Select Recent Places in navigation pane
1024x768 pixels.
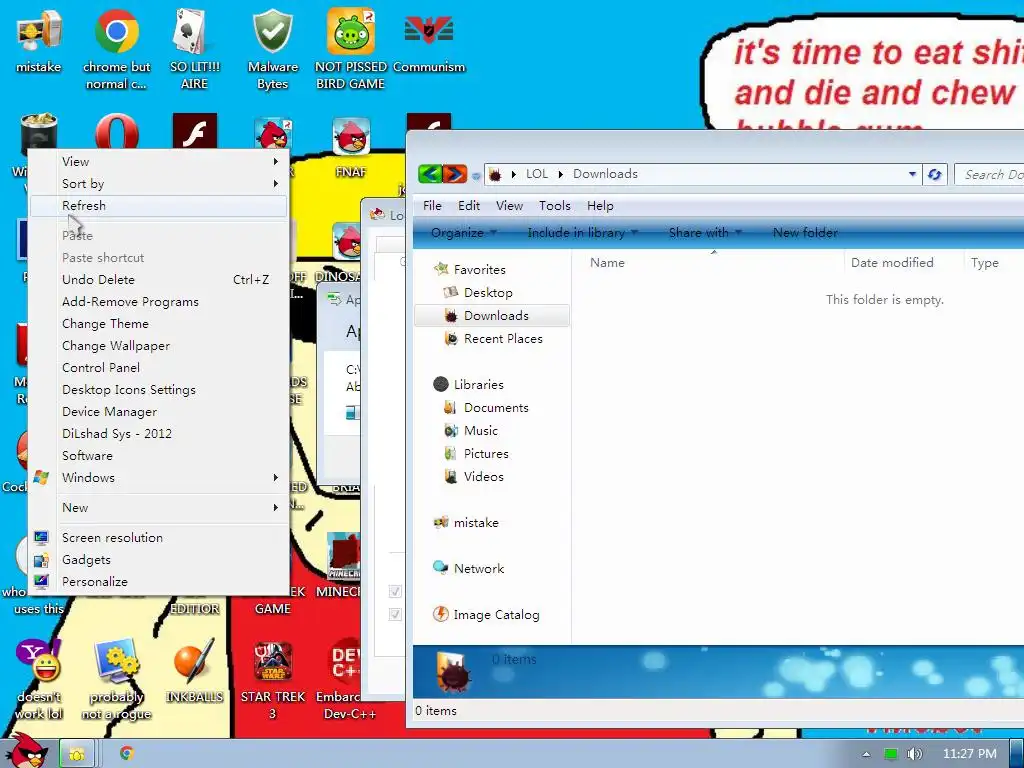click(x=503, y=338)
